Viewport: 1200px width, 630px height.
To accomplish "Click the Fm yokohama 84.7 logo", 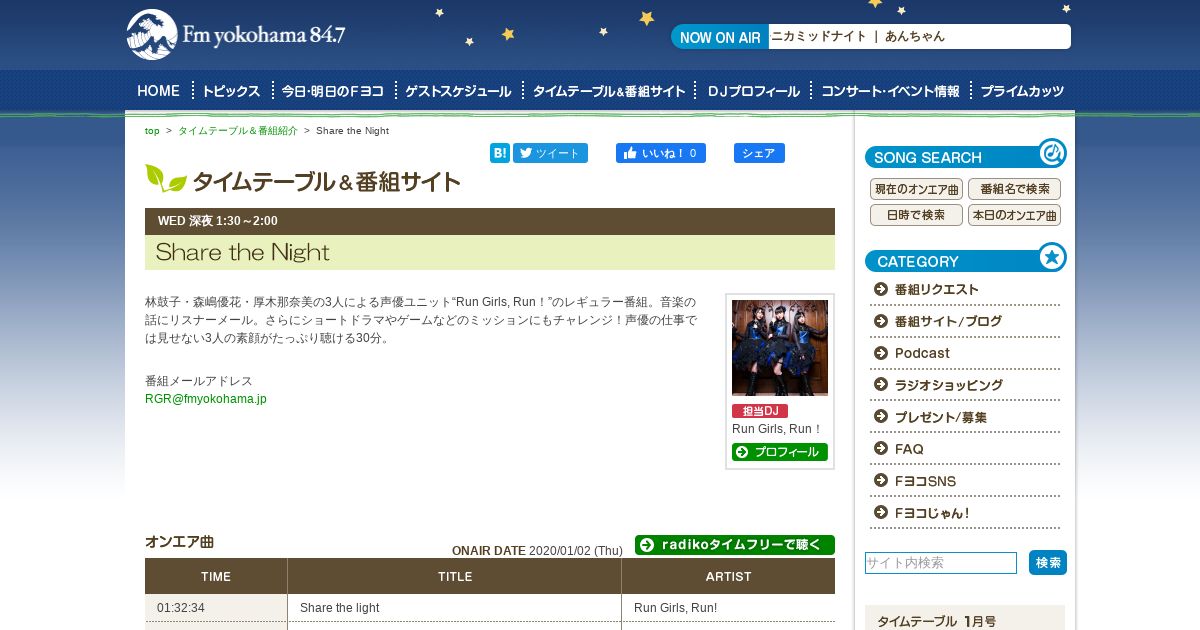I will click(236, 35).
